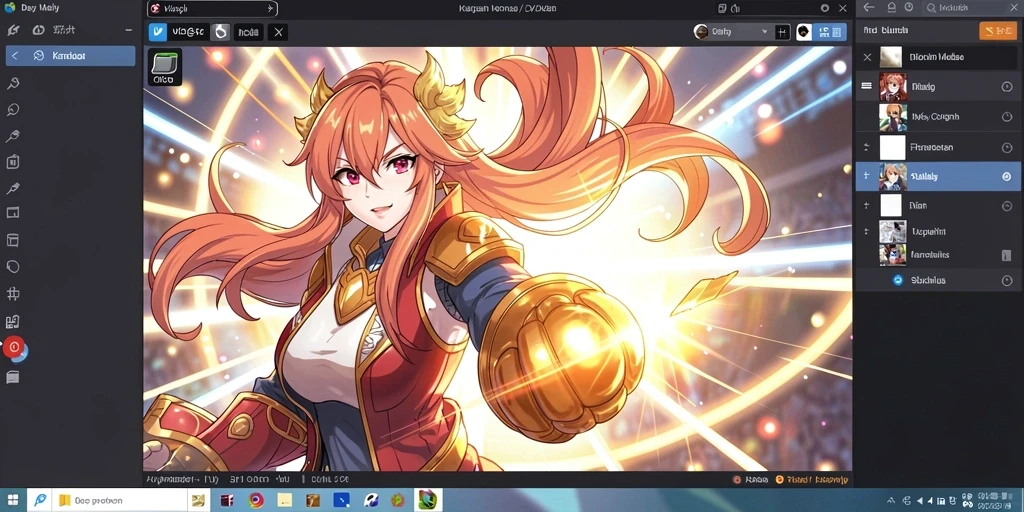Click the blue grid view icon above canvas
The height and width of the screenshot is (512, 1024).
[831, 32]
